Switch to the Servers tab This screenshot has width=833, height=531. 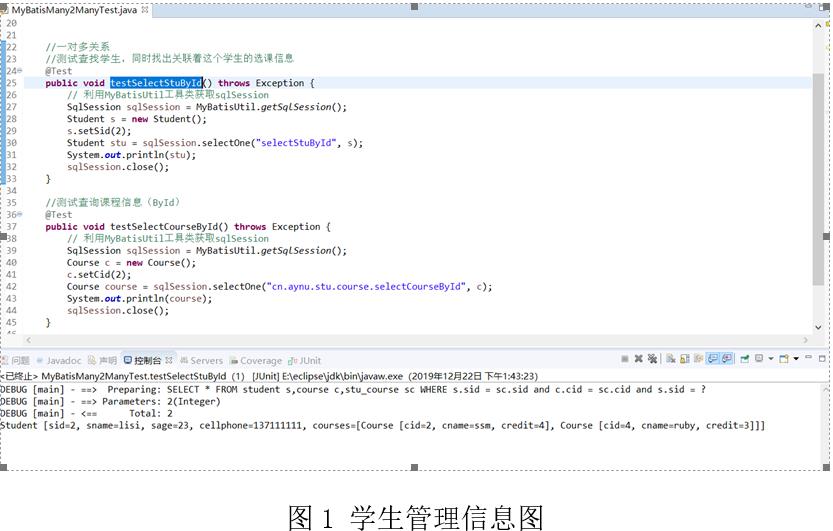(202, 361)
